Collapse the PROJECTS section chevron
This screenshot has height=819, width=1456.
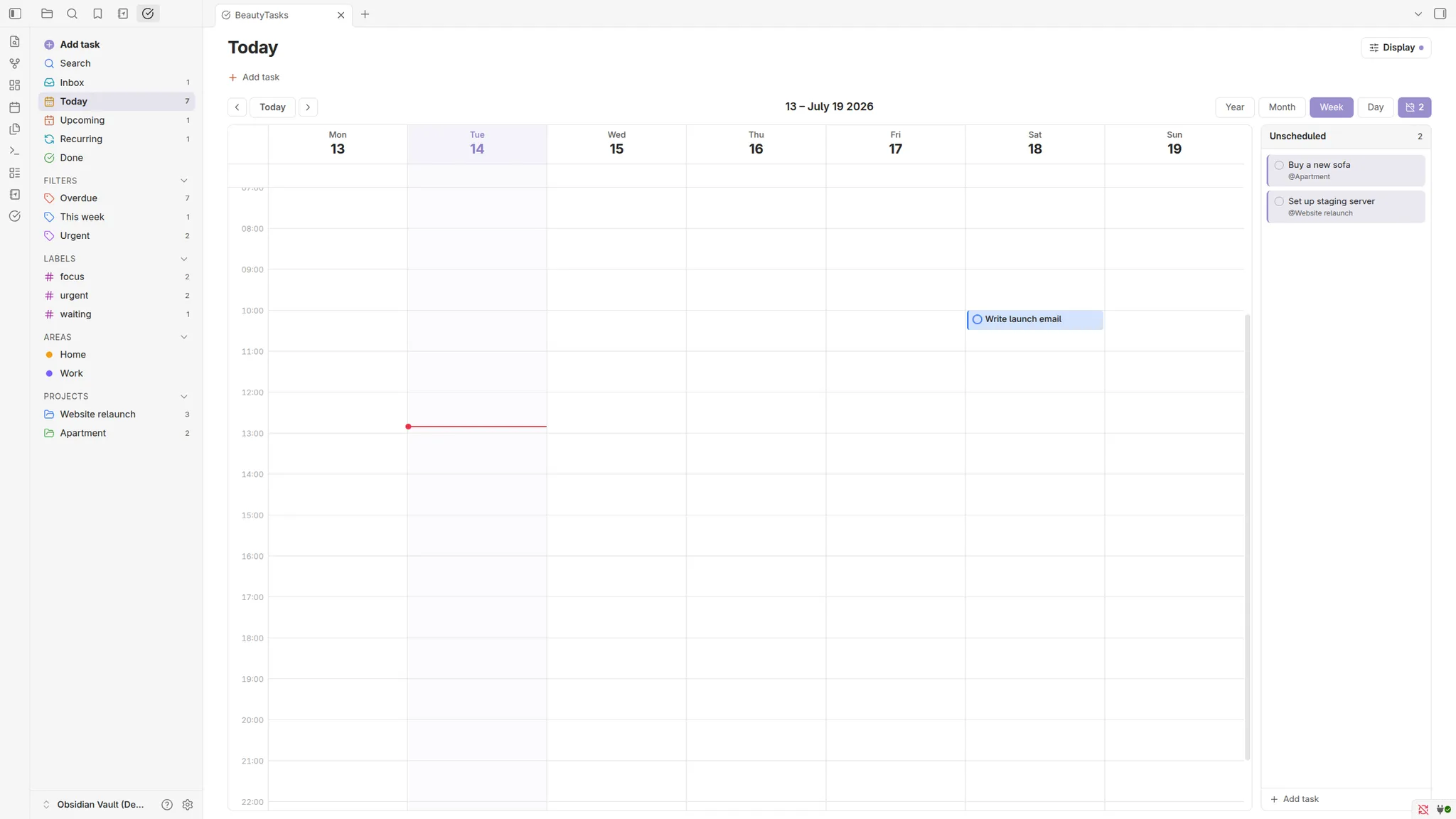pyautogui.click(x=184, y=397)
